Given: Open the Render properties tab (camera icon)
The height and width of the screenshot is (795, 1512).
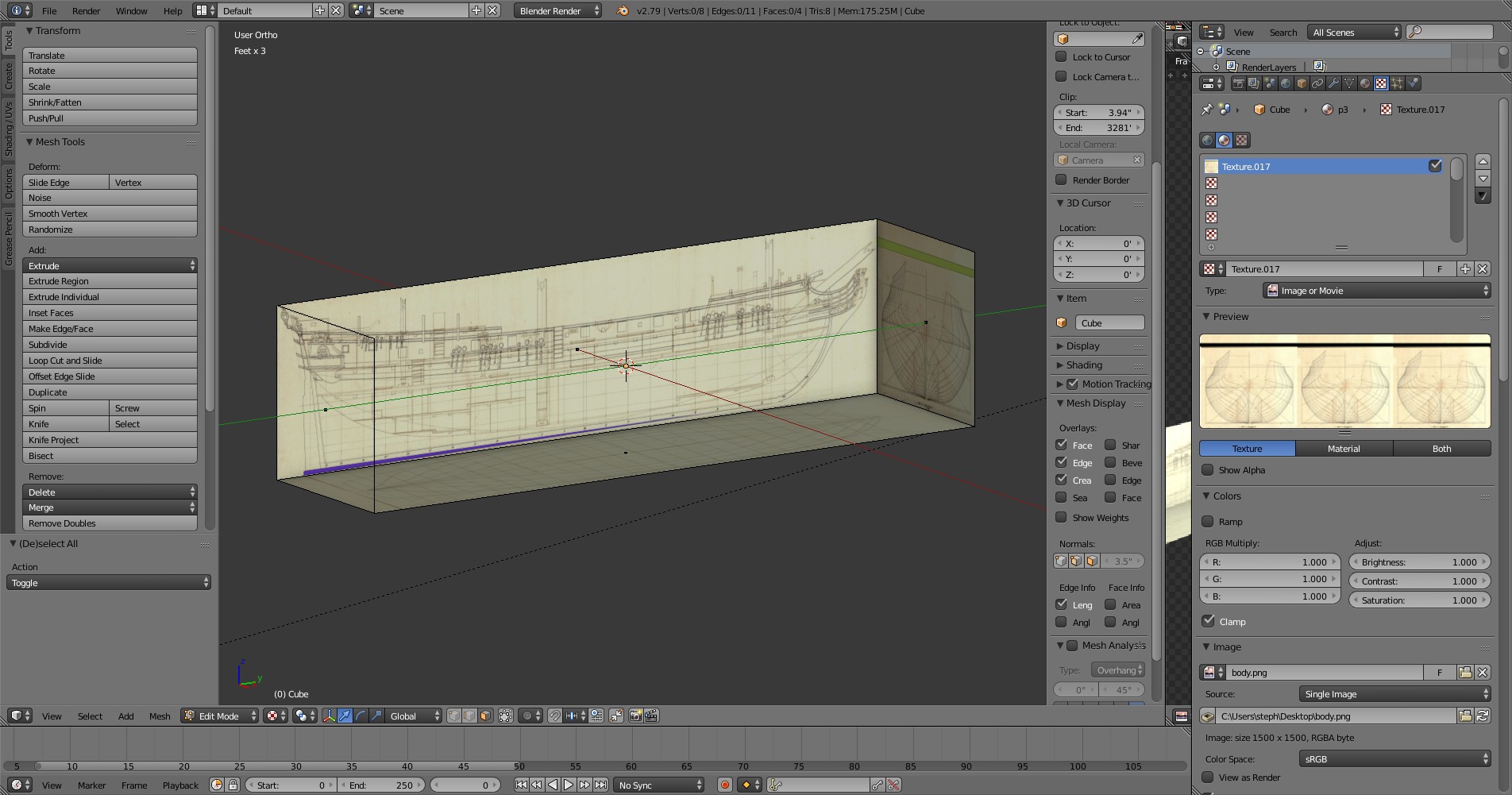Looking at the screenshot, I should pos(1239,83).
